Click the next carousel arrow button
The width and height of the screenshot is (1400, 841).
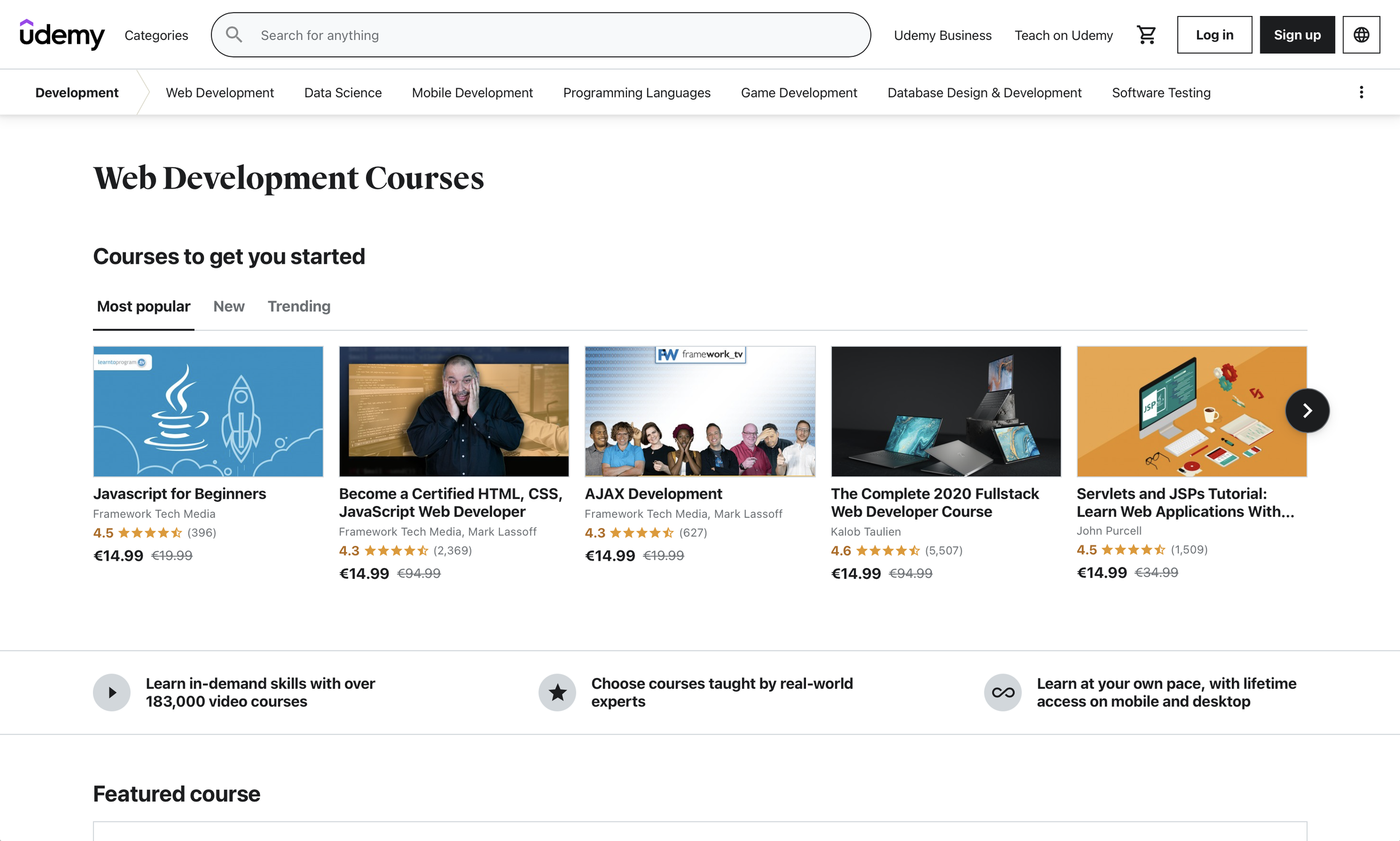tap(1307, 410)
